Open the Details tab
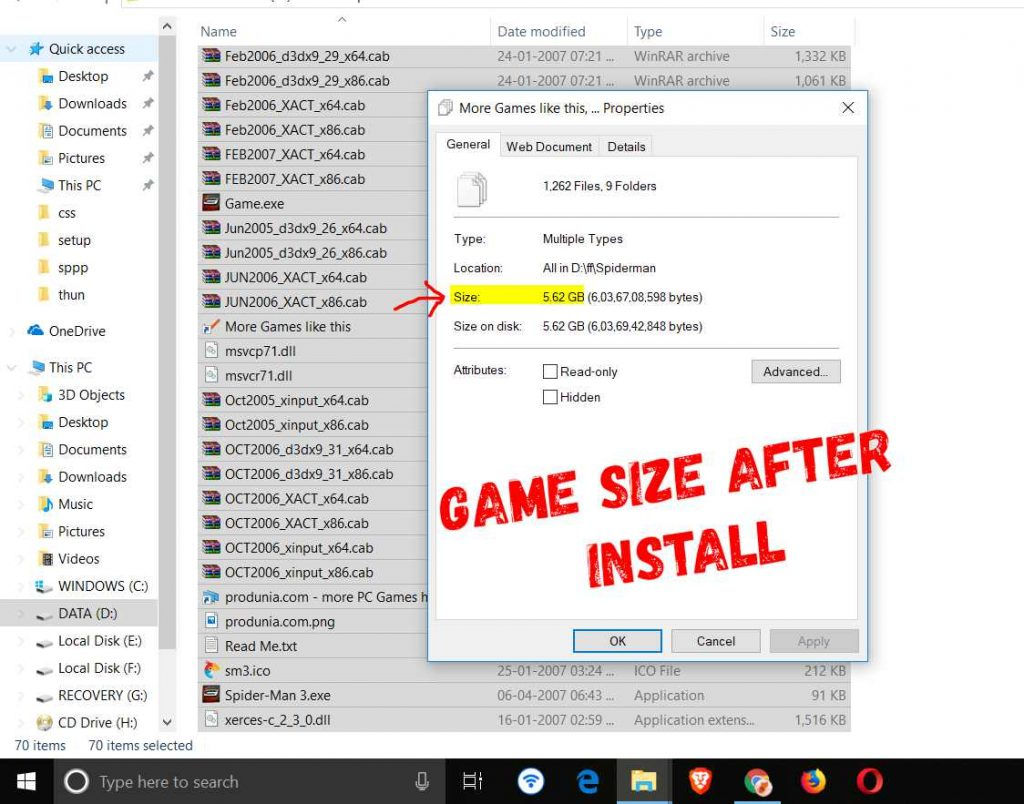 coord(626,147)
